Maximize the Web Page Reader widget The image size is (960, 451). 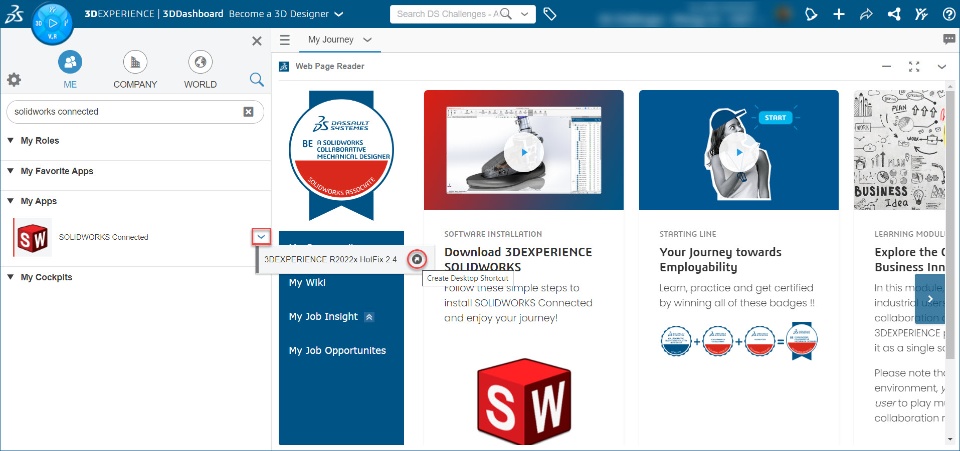(914, 66)
